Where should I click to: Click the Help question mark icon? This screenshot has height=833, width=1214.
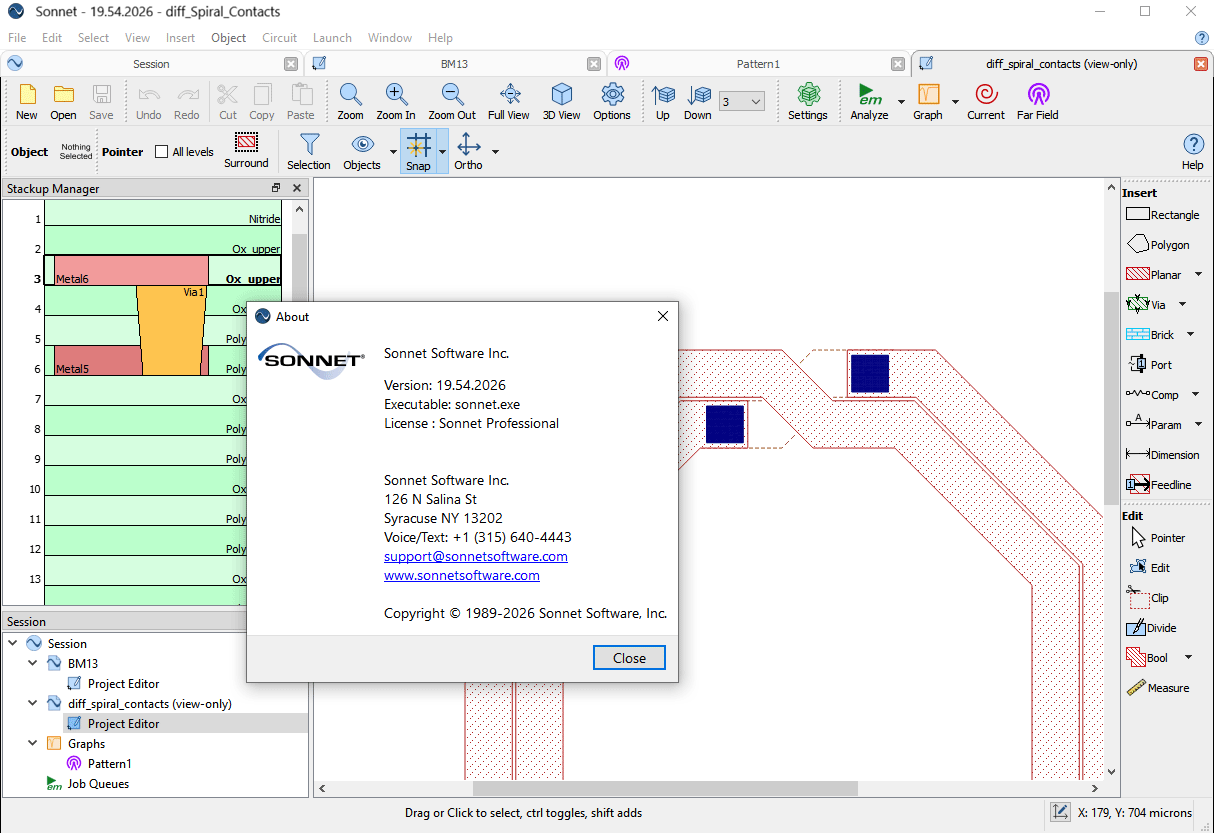1193,152
